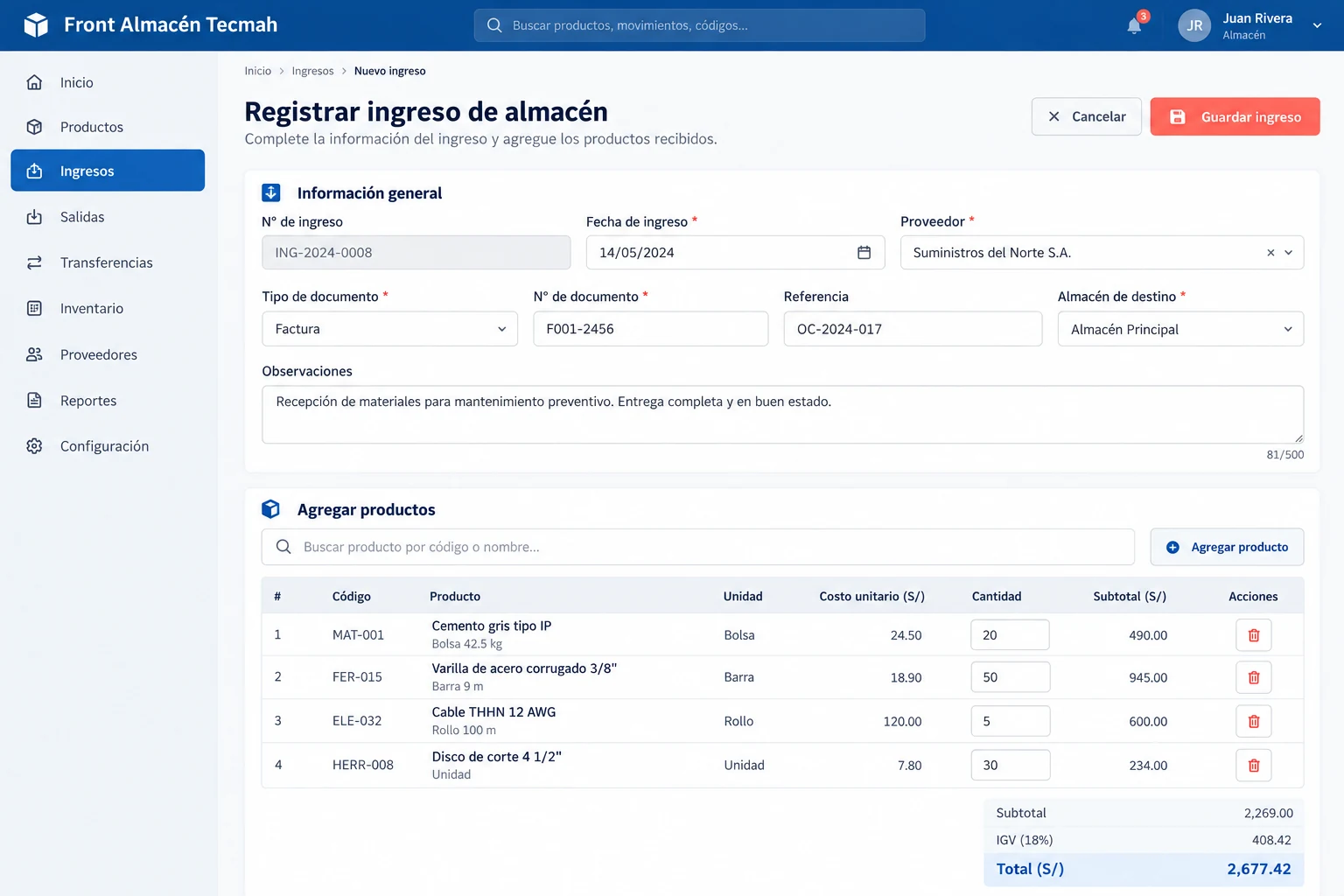Edit quantity for Cable THHN 12 AWG
This screenshot has height=896, width=1344.
pos(1010,721)
